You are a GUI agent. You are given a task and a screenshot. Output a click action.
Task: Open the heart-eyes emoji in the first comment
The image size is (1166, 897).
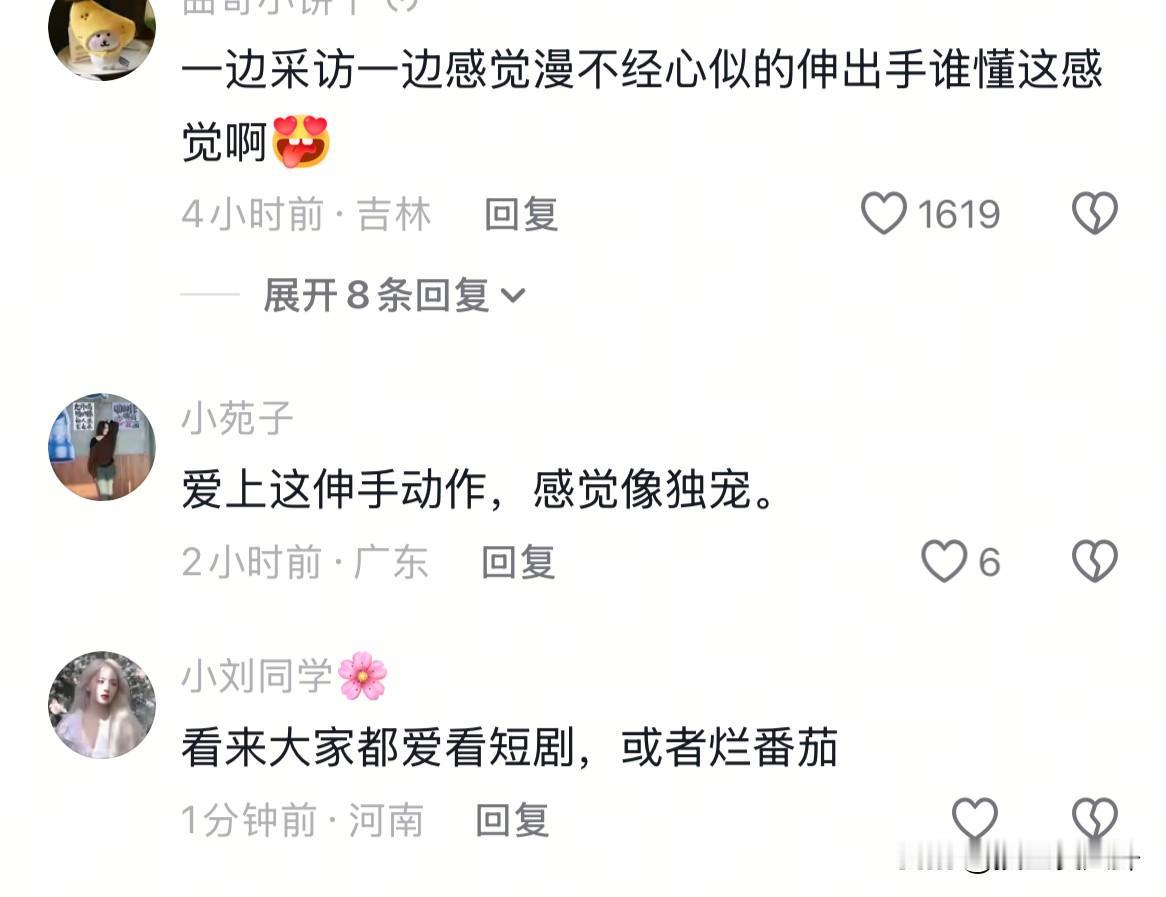point(300,141)
